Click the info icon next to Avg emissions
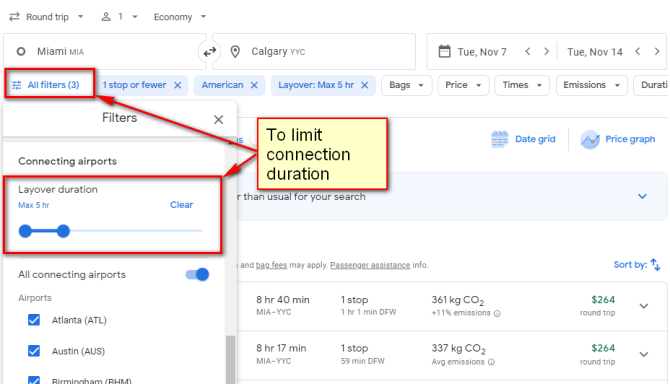Screen dimensions: 670x384 [491, 362]
